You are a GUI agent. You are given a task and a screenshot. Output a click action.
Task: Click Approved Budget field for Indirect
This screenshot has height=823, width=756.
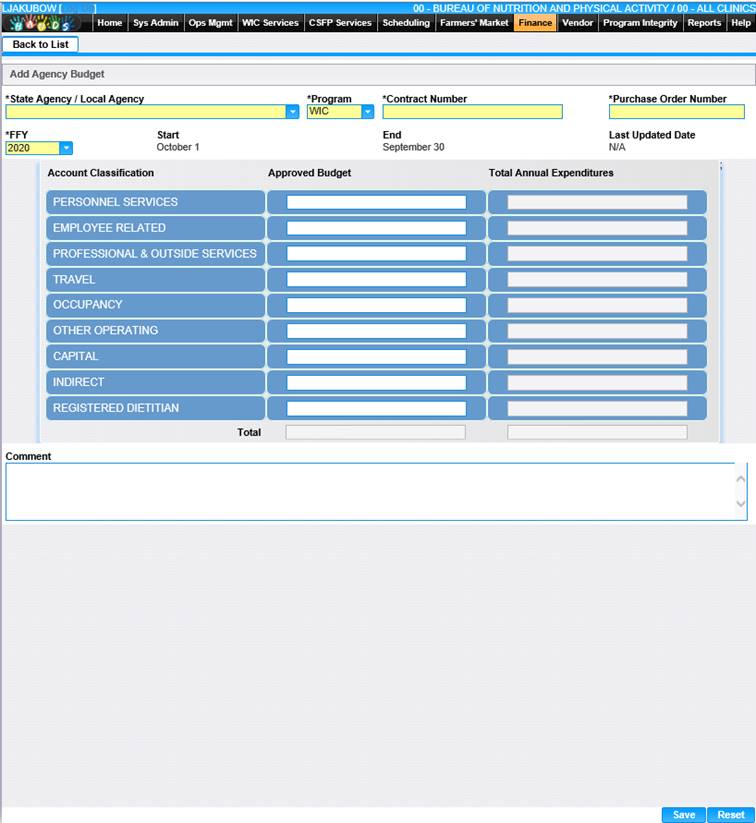point(376,383)
